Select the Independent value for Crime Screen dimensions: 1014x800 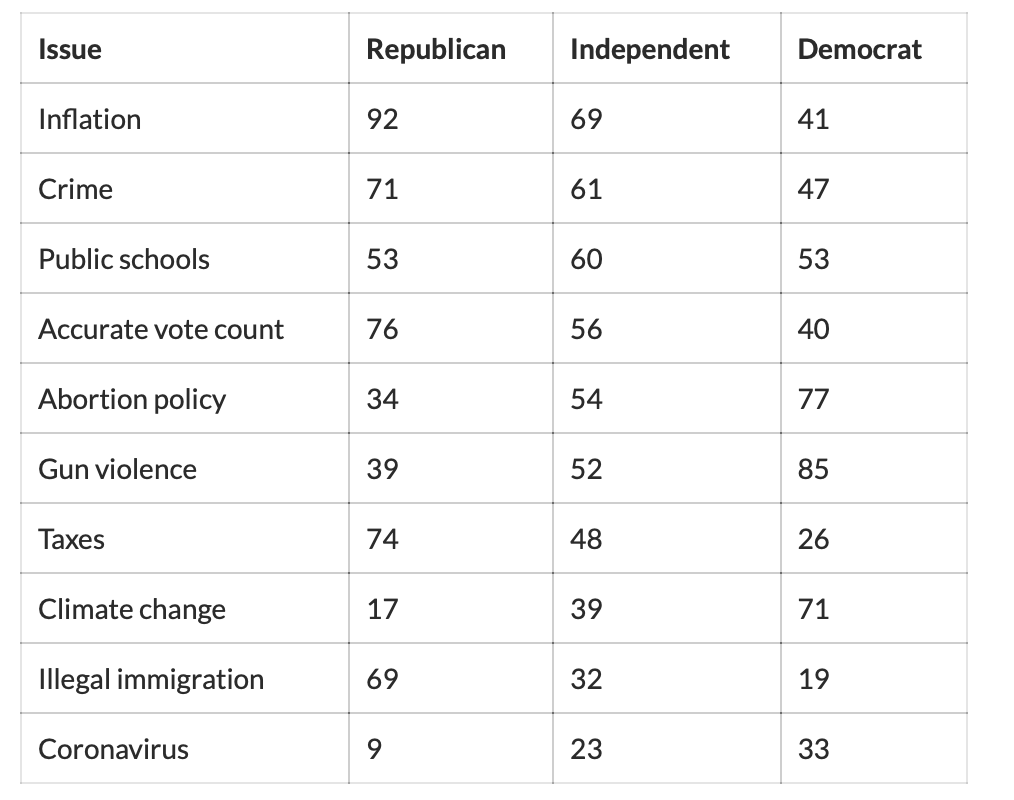point(587,189)
